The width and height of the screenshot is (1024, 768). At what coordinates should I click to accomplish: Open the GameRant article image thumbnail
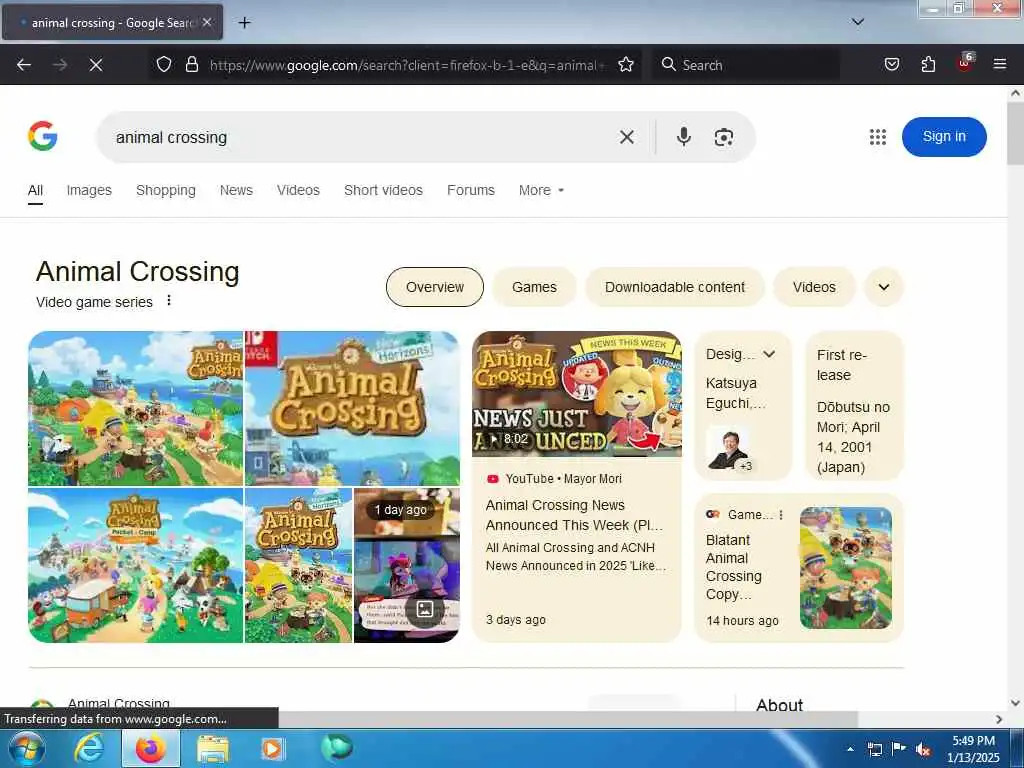point(846,568)
